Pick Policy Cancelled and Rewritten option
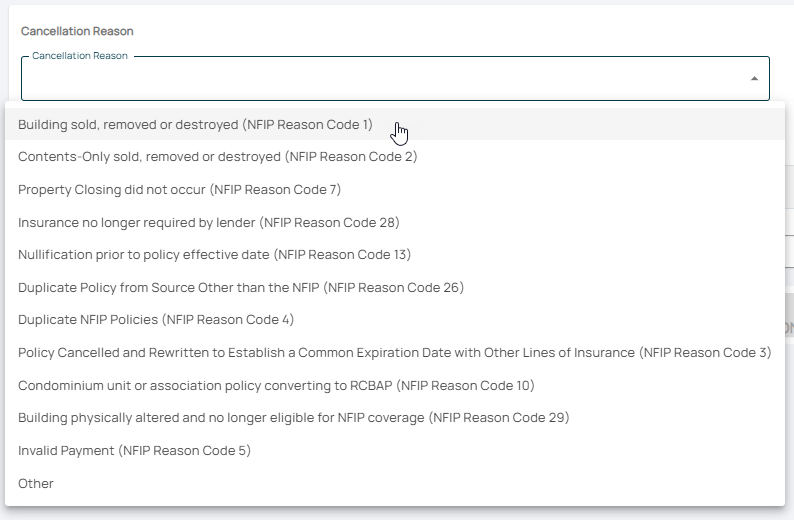Image resolution: width=794 pixels, height=520 pixels. (394, 352)
